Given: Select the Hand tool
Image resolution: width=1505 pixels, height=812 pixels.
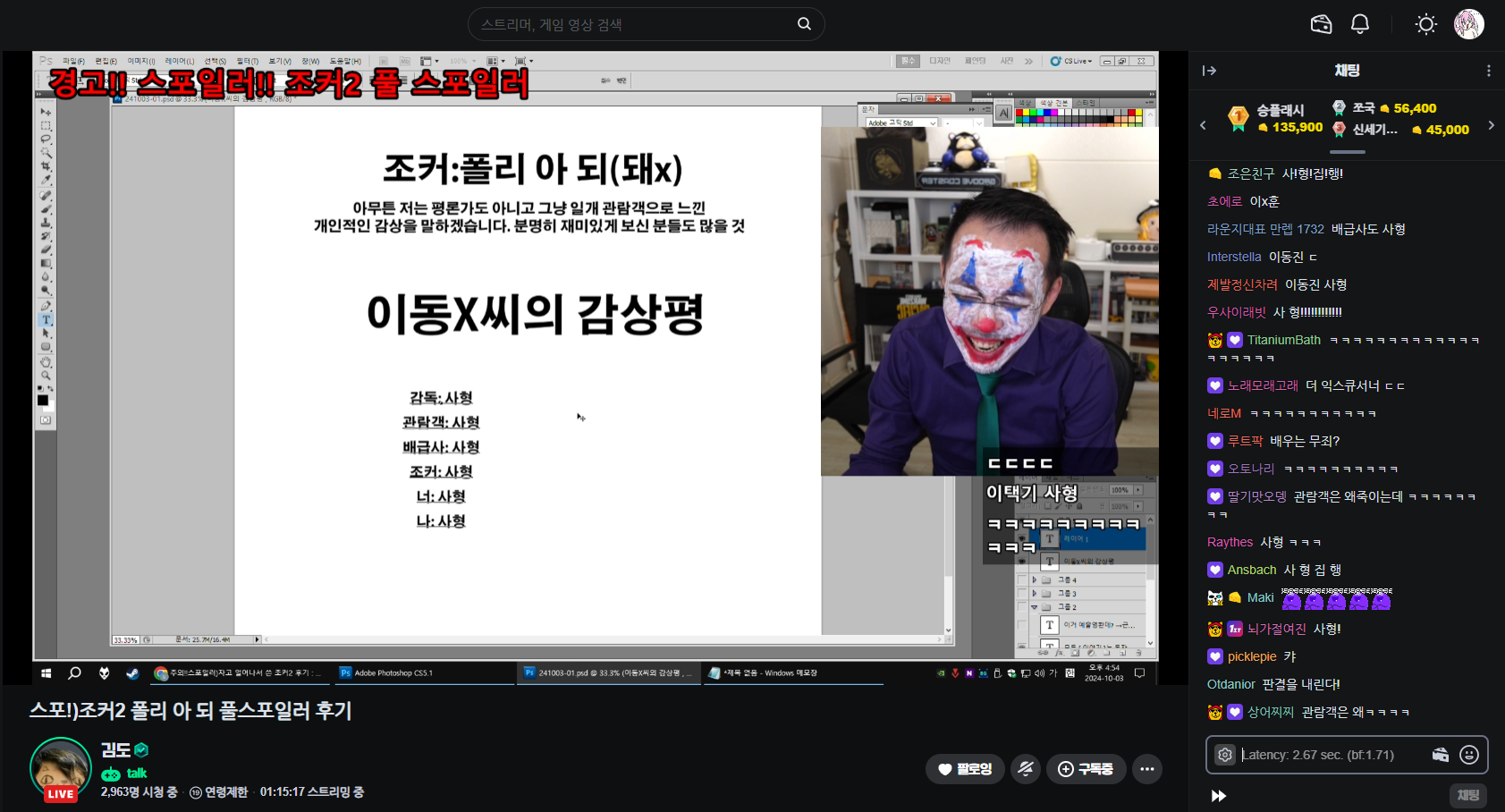Looking at the screenshot, I should [x=46, y=362].
